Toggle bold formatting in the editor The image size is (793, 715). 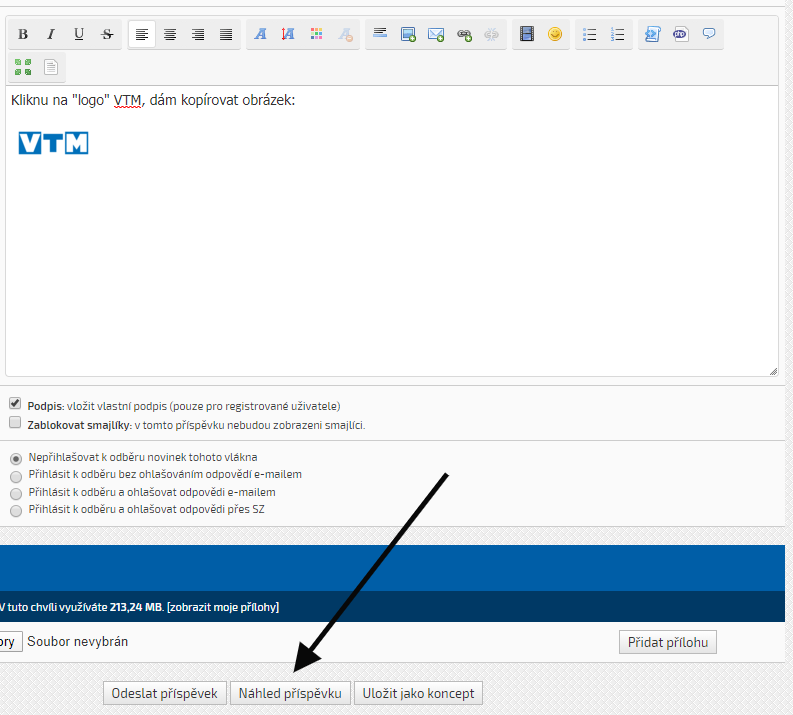(23, 35)
